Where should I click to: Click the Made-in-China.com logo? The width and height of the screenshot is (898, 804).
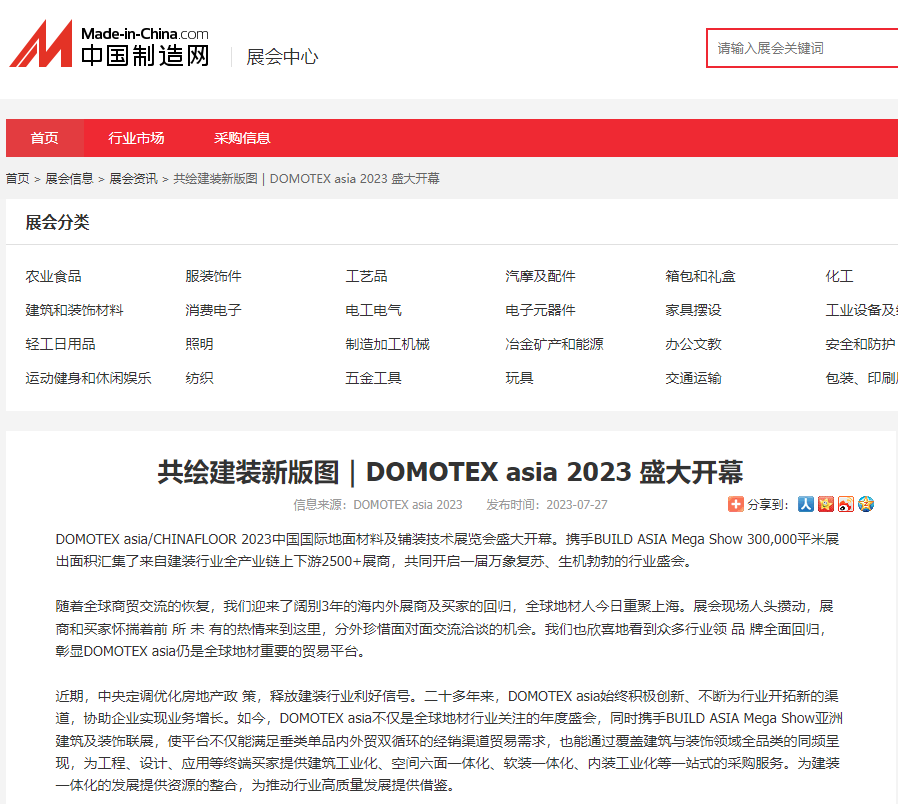click(x=109, y=44)
